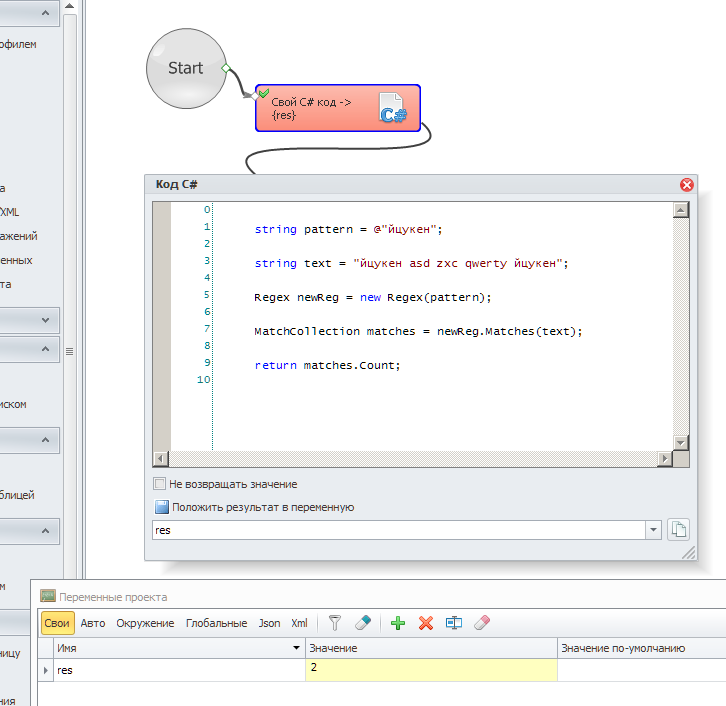The image size is (726, 706).
Task: Click the pink eraser icon at toolbar end
Action: (482, 623)
